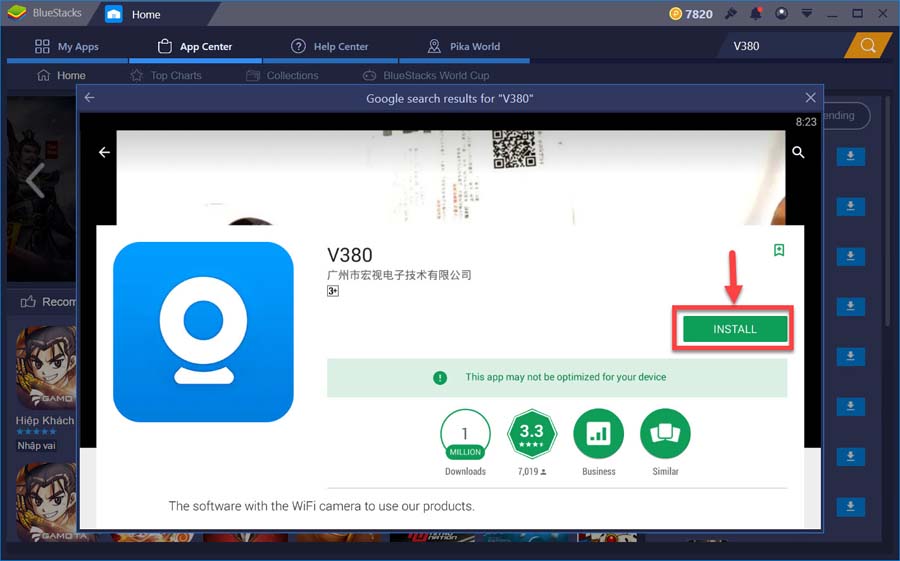The height and width of the screenshot is (561, 900).
Task: Open the Pika World tab
Action: click(464, 47)
